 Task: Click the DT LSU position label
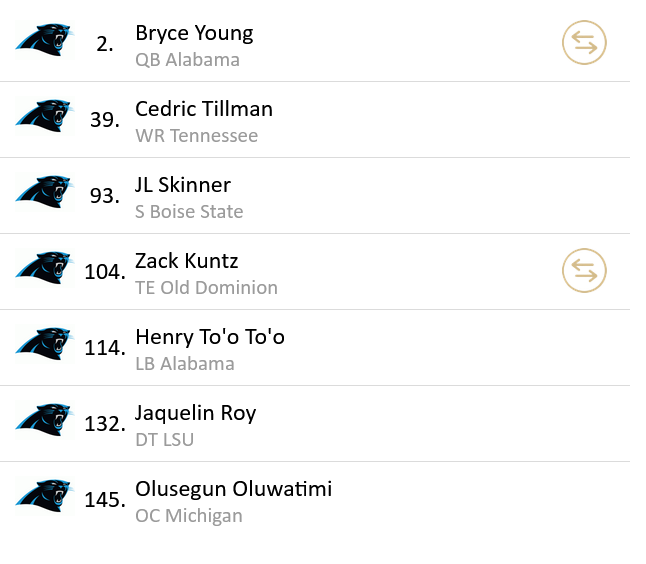pos(164,440)
